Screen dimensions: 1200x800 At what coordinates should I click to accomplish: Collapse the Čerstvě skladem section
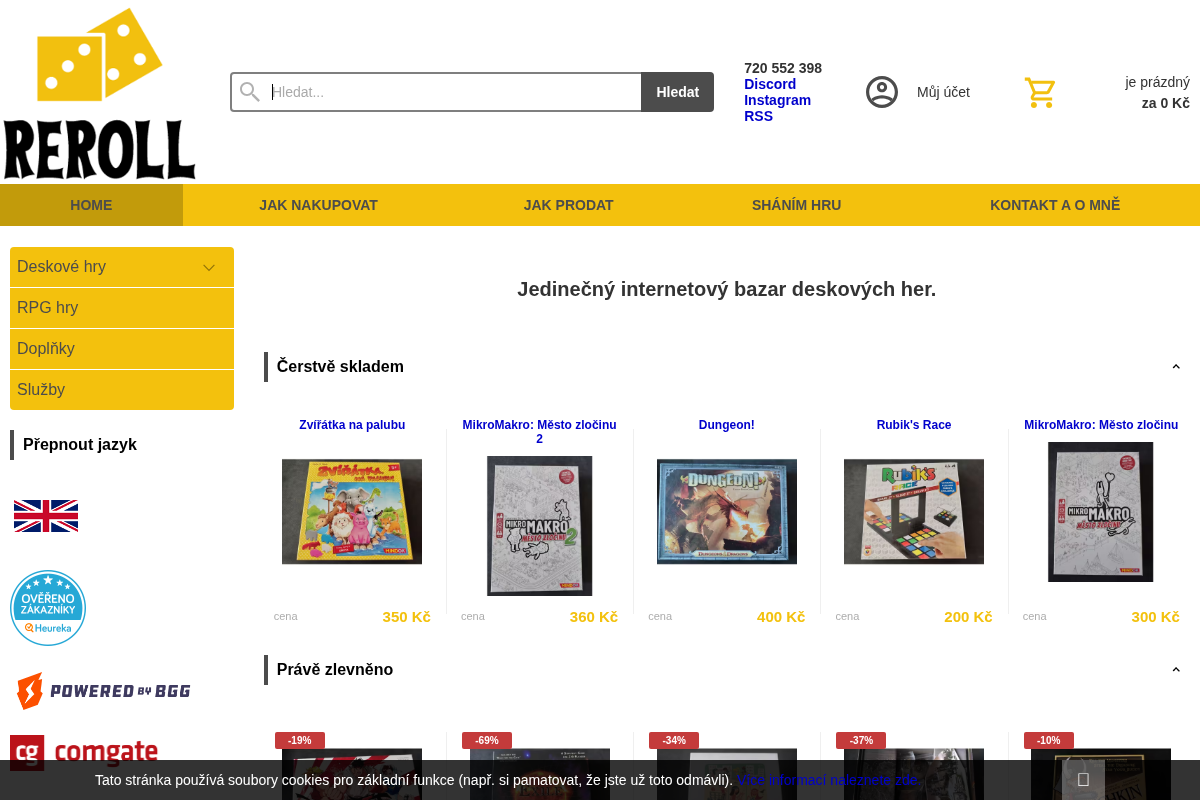click(1176, 367)
